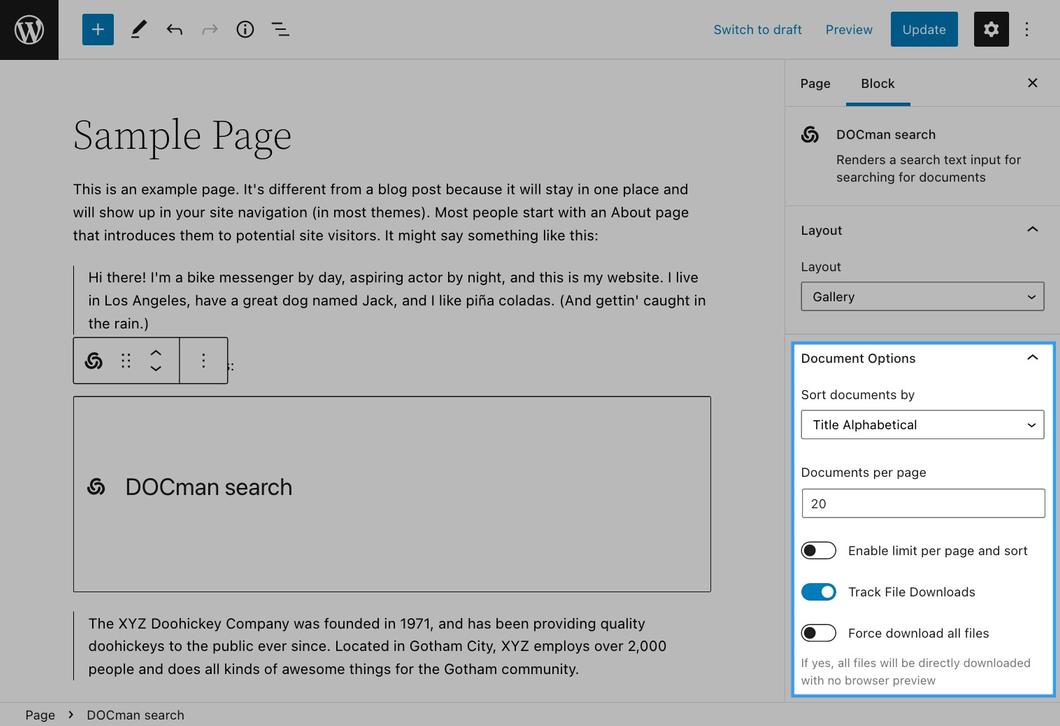Screen dimensions: 1060x726
Task: Turn off Track File Downloads toggle
Action: tap(819, 592)
